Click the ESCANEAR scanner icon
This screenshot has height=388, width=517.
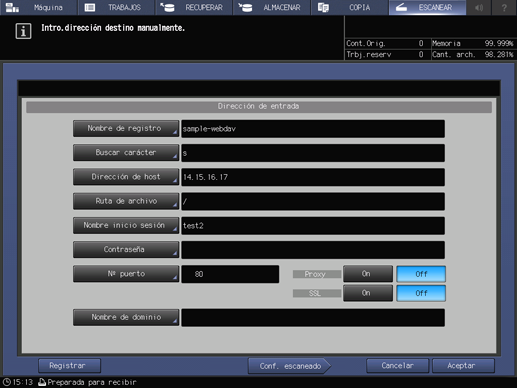401,7
